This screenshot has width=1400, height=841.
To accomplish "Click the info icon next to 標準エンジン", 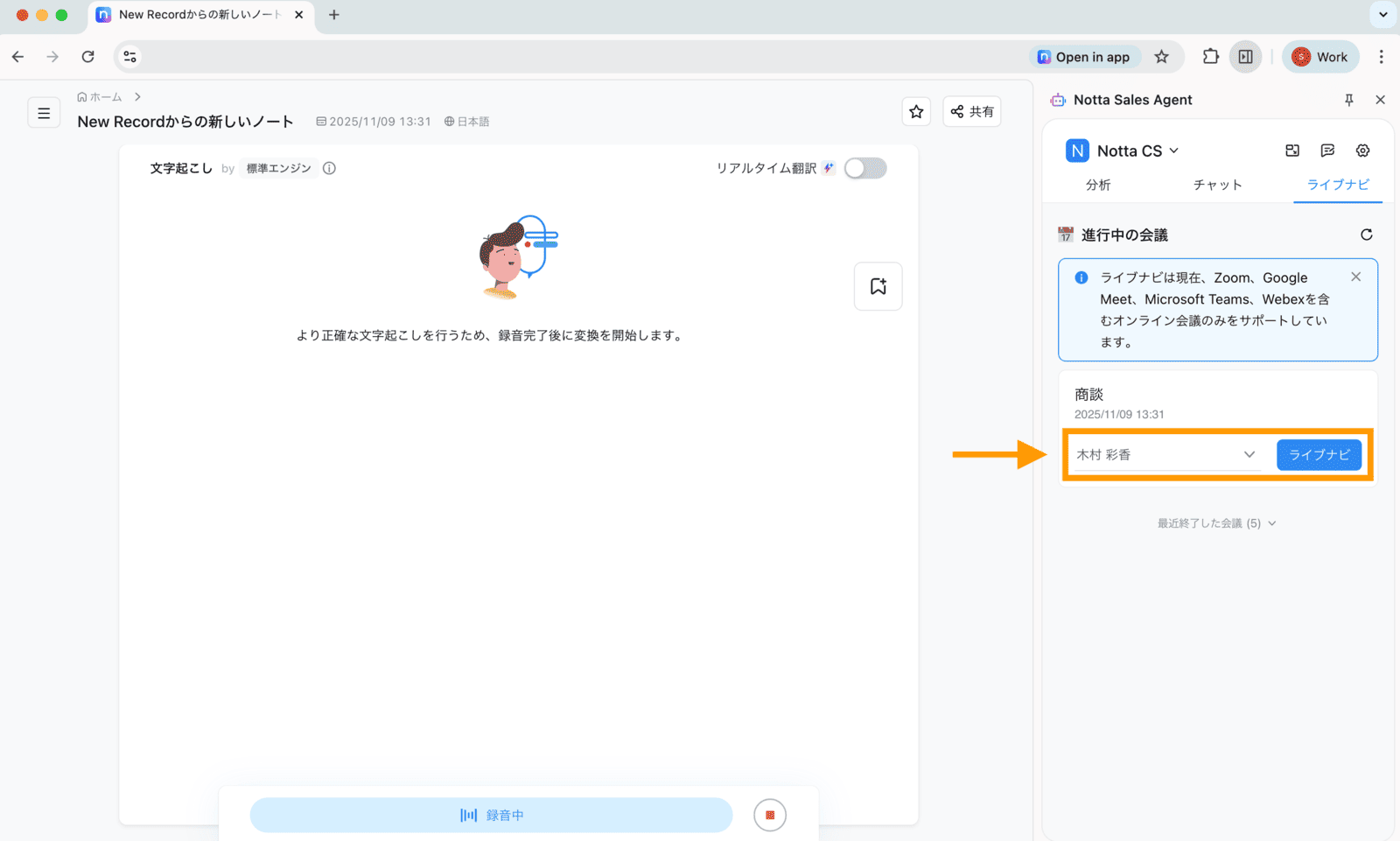I will tap(329, 168).
